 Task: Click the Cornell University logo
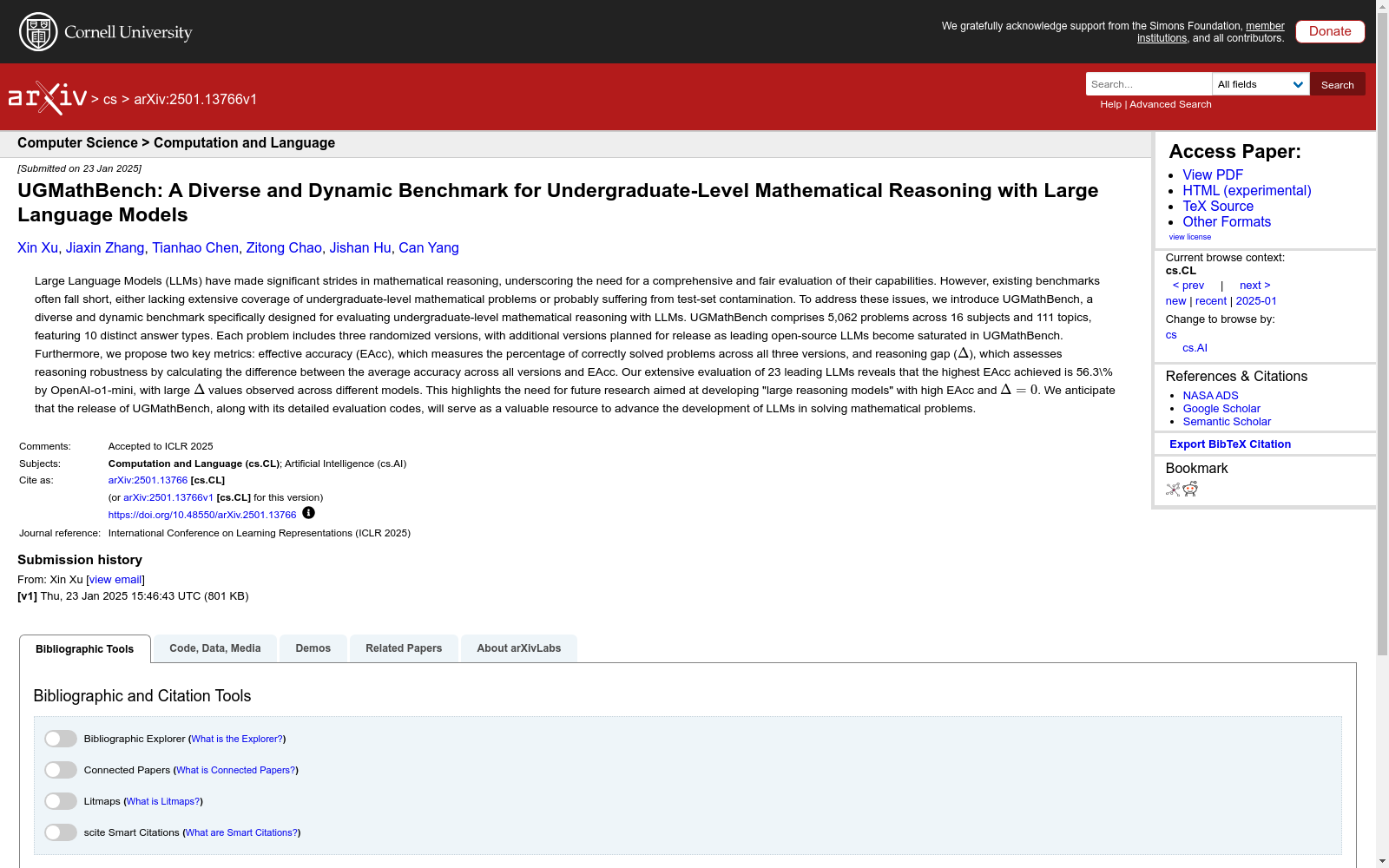pos(105,32)
